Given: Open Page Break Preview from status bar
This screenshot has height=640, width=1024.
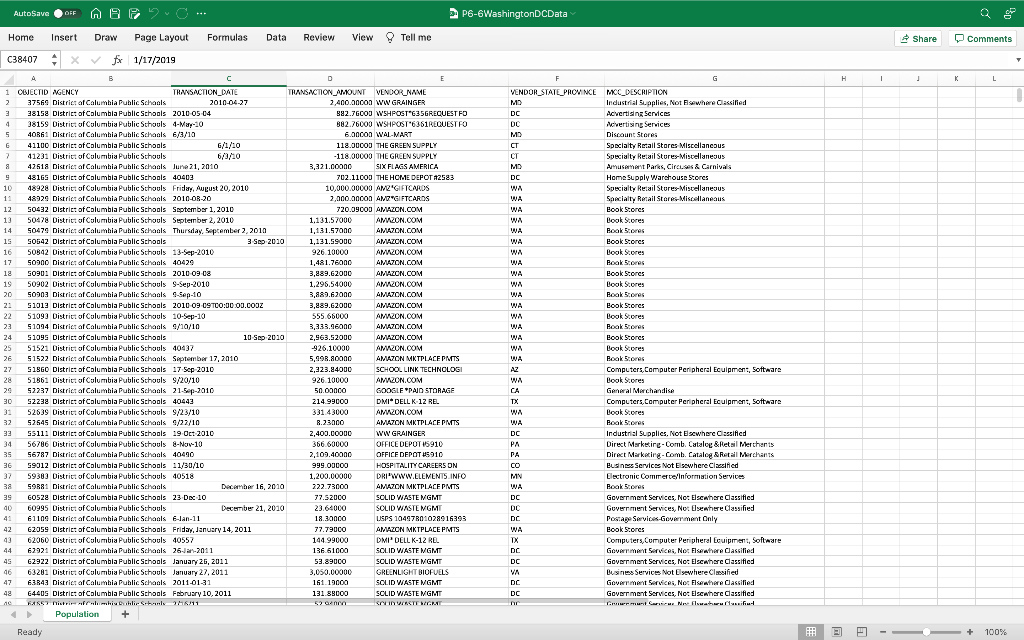Looking at the screenshot, I should tap(861, 631).
